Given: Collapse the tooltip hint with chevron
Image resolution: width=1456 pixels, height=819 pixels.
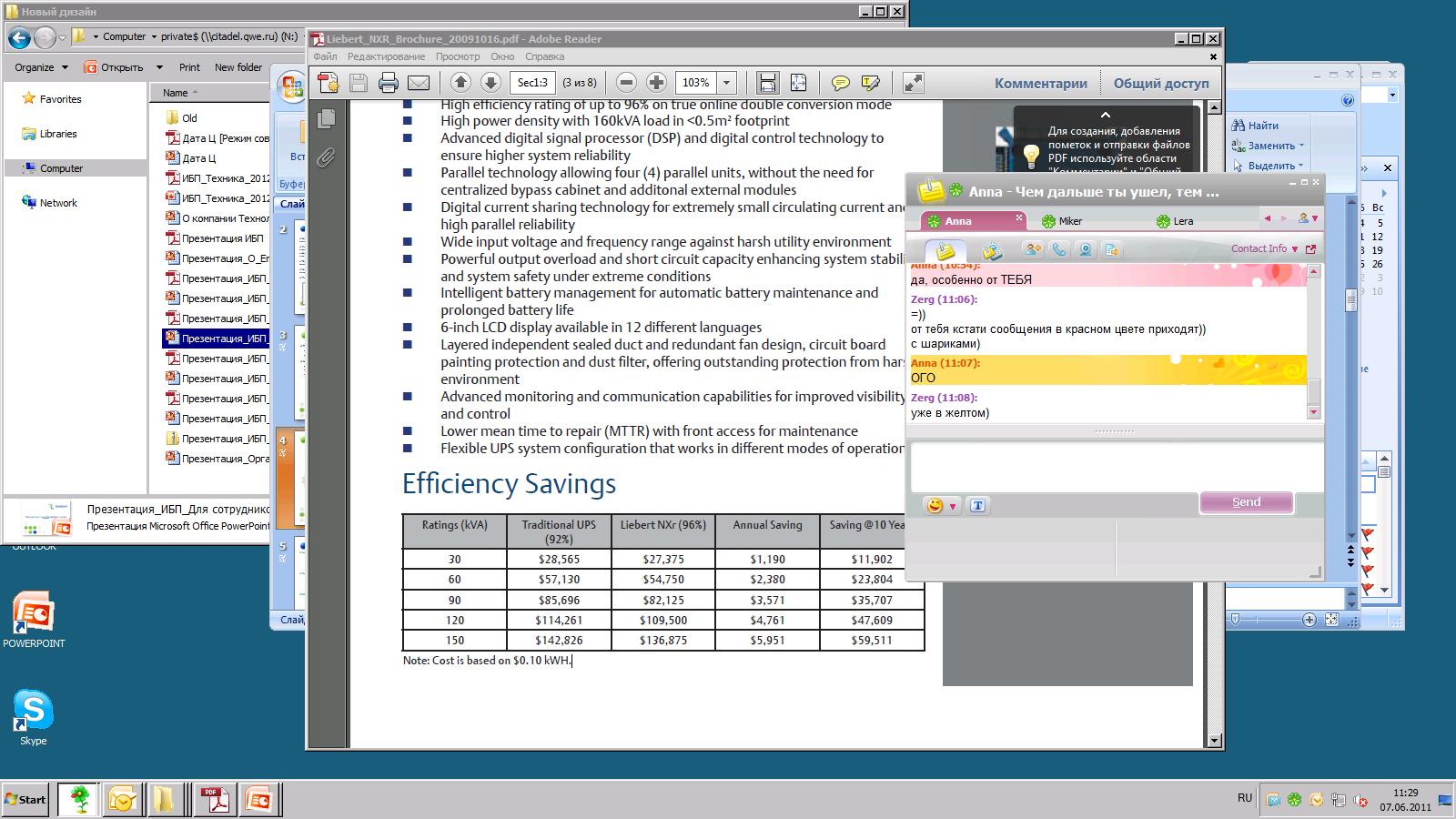Looking at the screenshot, I should tap(1105, 116).
